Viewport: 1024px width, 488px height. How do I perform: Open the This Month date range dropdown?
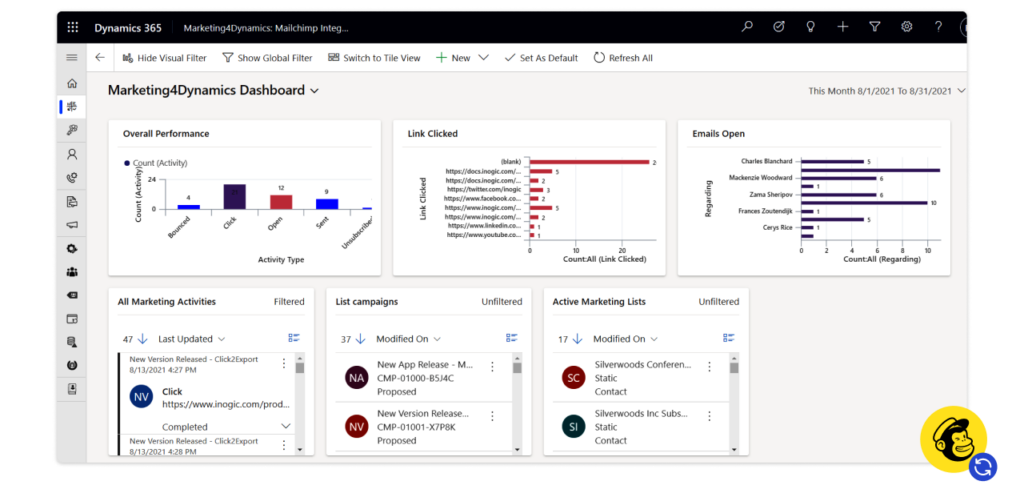(x=887, y=91)
